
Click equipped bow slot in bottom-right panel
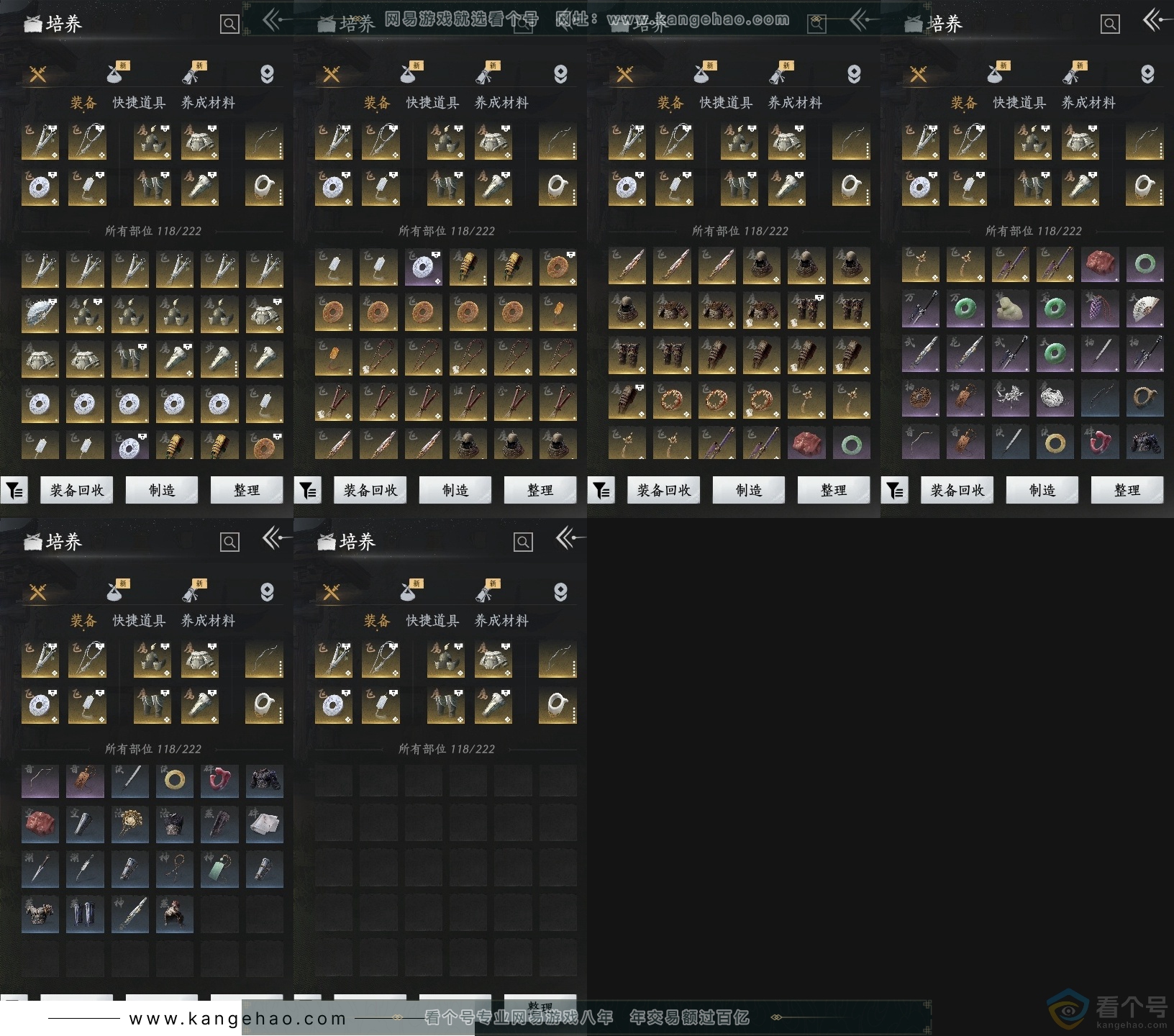point(558,659)
